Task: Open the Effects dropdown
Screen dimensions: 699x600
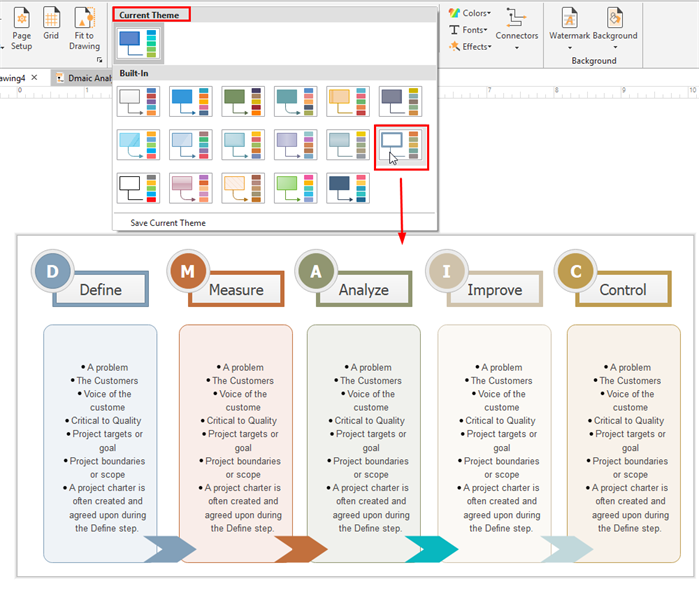Action: pyautogui.click(x=470, y=46)
